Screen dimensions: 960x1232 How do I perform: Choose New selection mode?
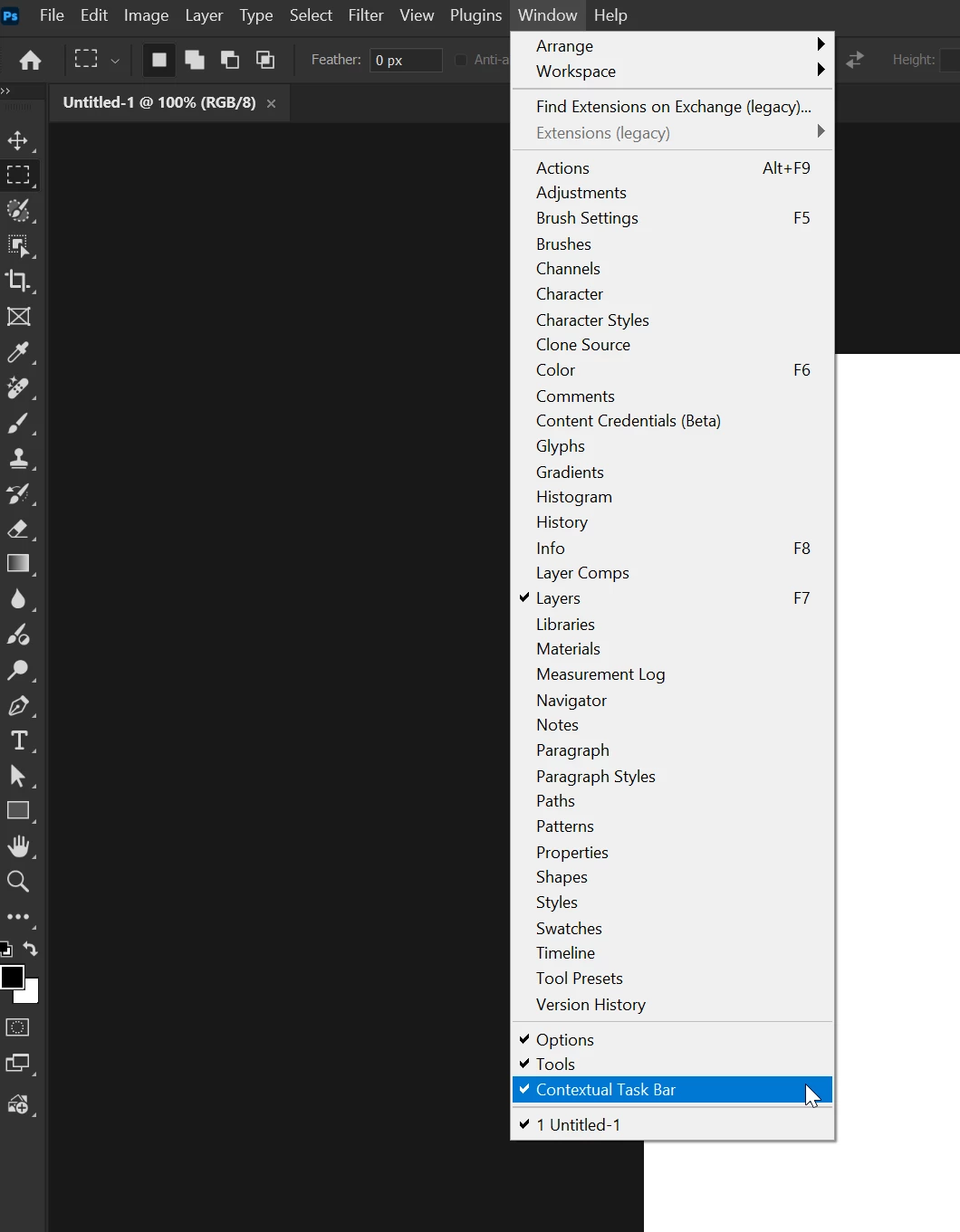(x=159, y=60)
